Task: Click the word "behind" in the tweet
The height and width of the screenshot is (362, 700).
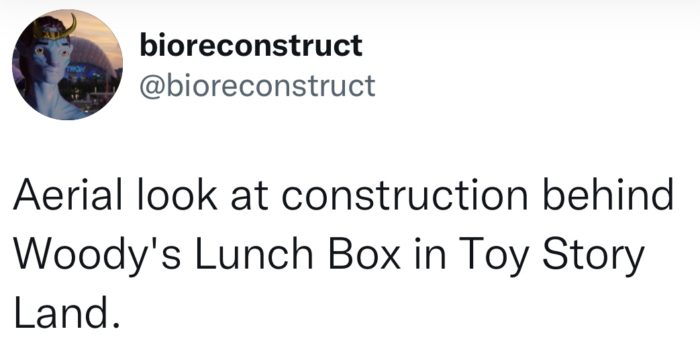Action: (x=608, y=195)
